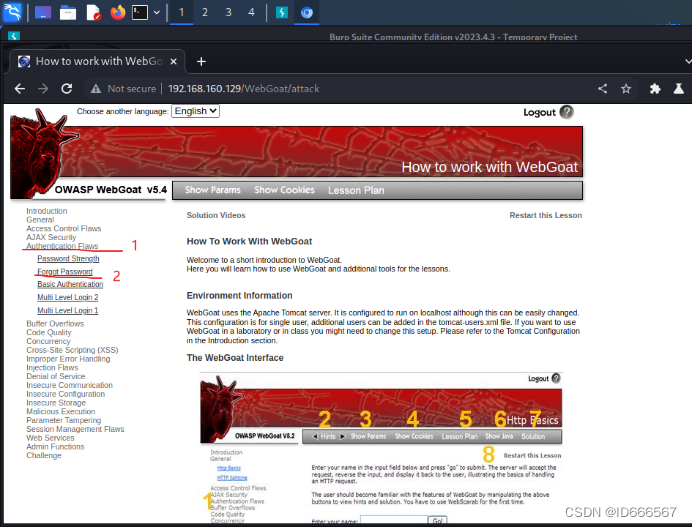Bookmark this page with the star icon
The image size is (692, 527).
point(626,89)
